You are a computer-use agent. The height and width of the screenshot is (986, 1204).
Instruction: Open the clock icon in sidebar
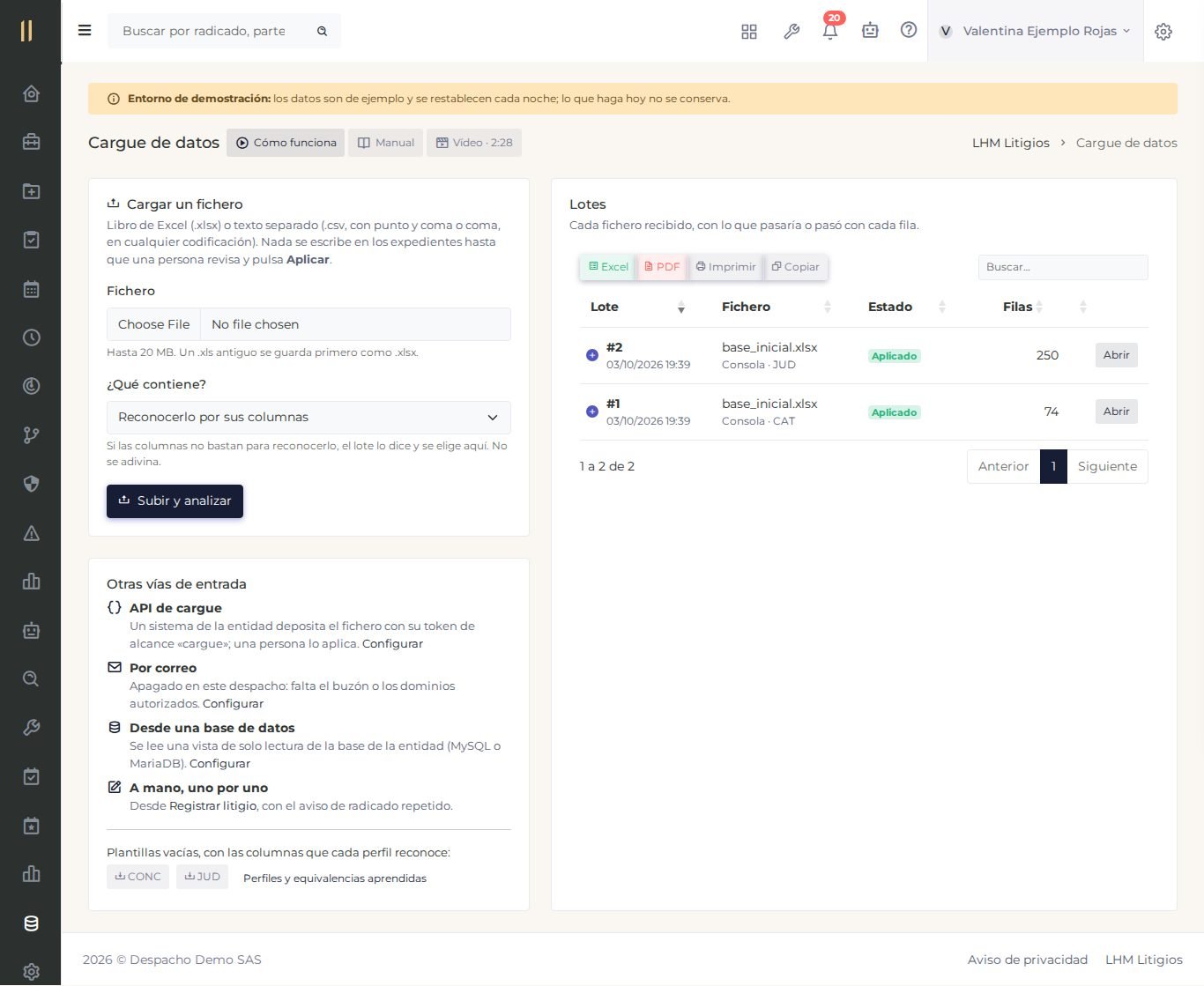(31, 337)
